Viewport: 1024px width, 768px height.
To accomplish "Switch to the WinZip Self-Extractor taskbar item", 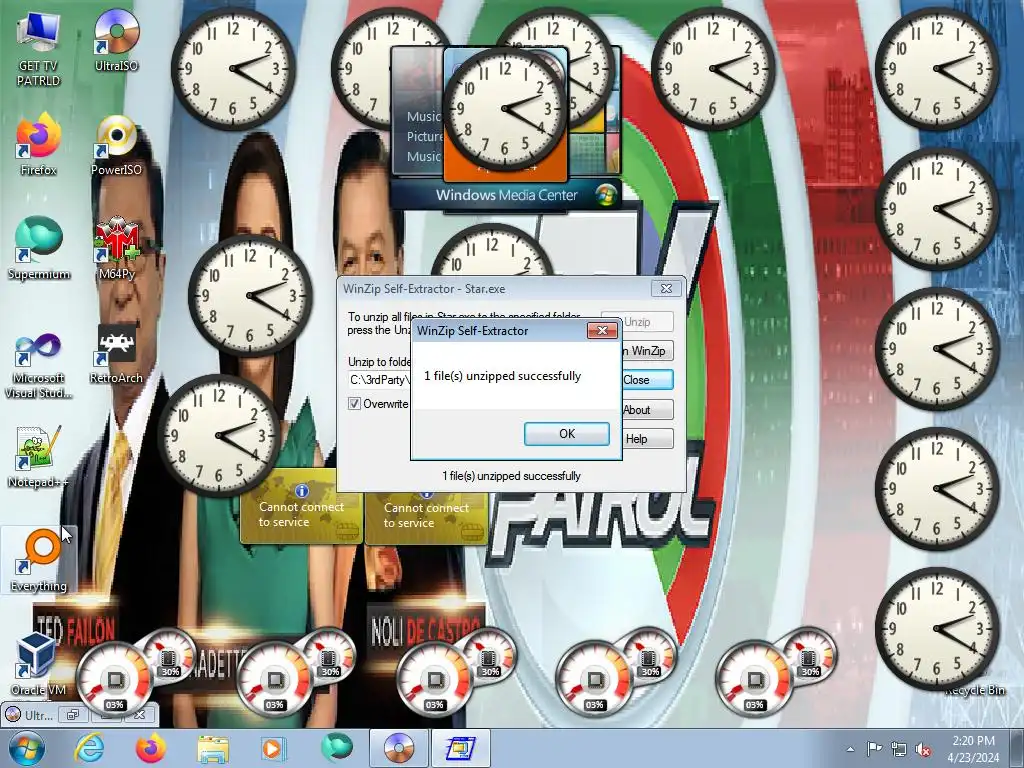I will point(461,748).
